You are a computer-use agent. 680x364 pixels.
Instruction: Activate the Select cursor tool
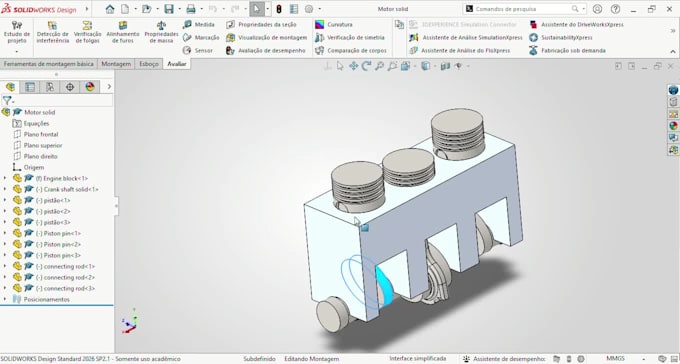[257, 9]
